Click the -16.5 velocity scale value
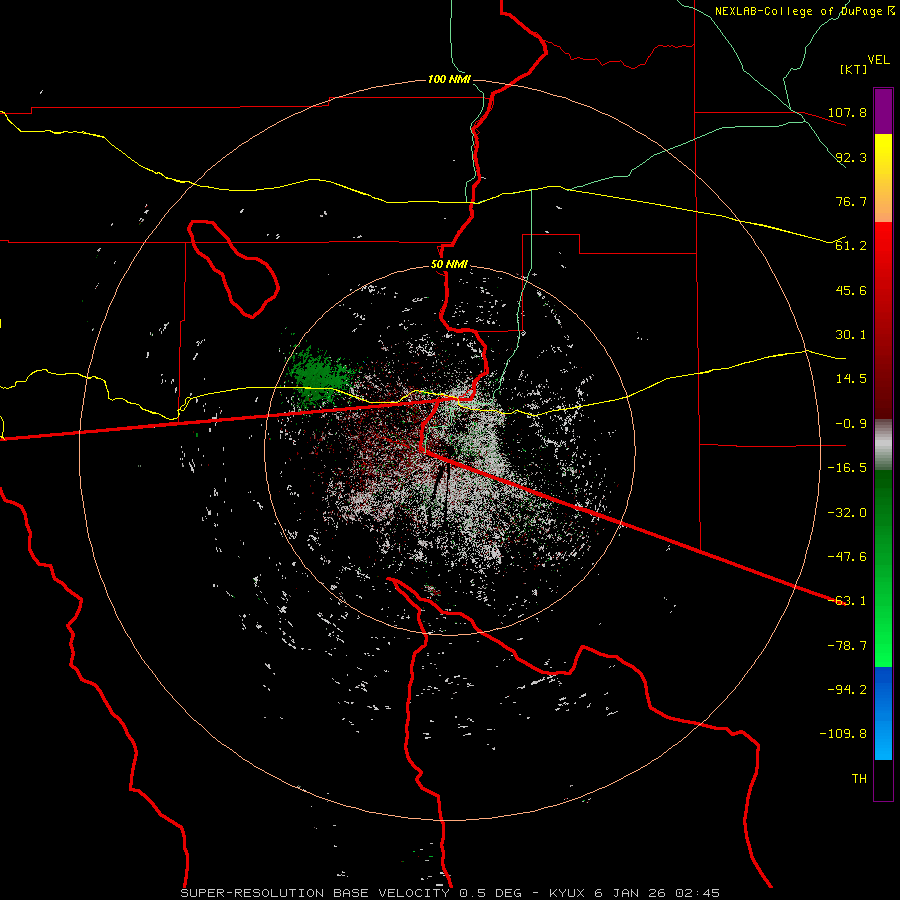The width and height of the screenshot is (900, 900). tap(847, 468)
